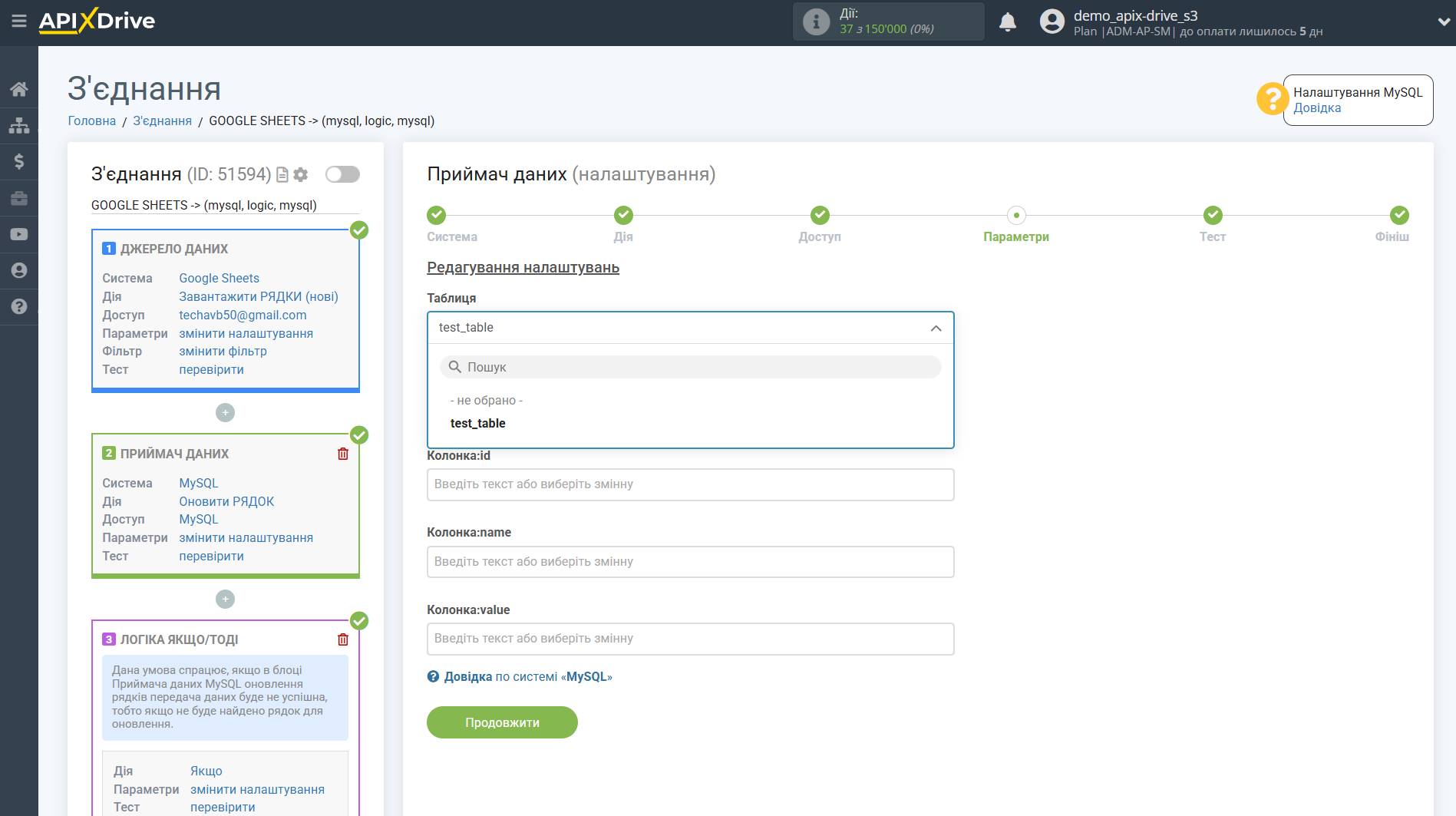Open the connections sitemap sidebar icon

pyautogui.click(x=19, y=125)
